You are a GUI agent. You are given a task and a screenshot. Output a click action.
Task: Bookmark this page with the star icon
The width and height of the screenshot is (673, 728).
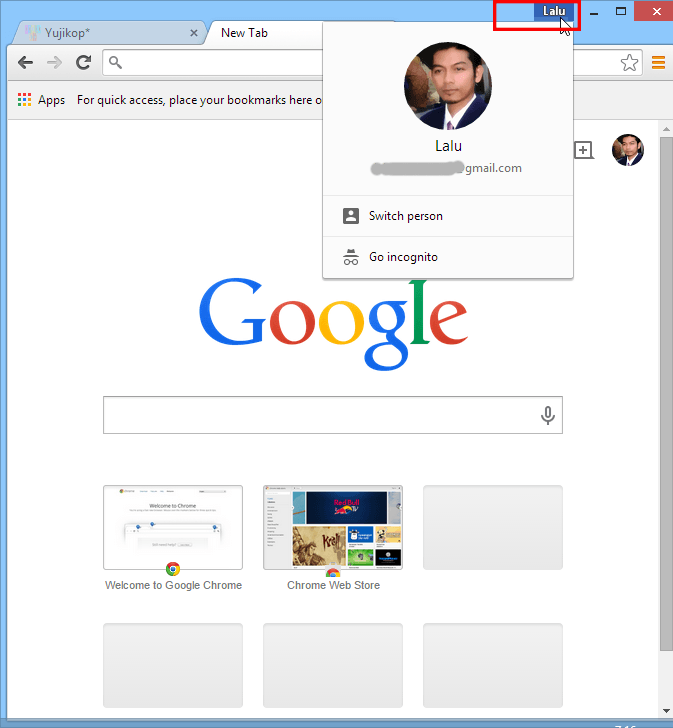(x=629, y=63)
